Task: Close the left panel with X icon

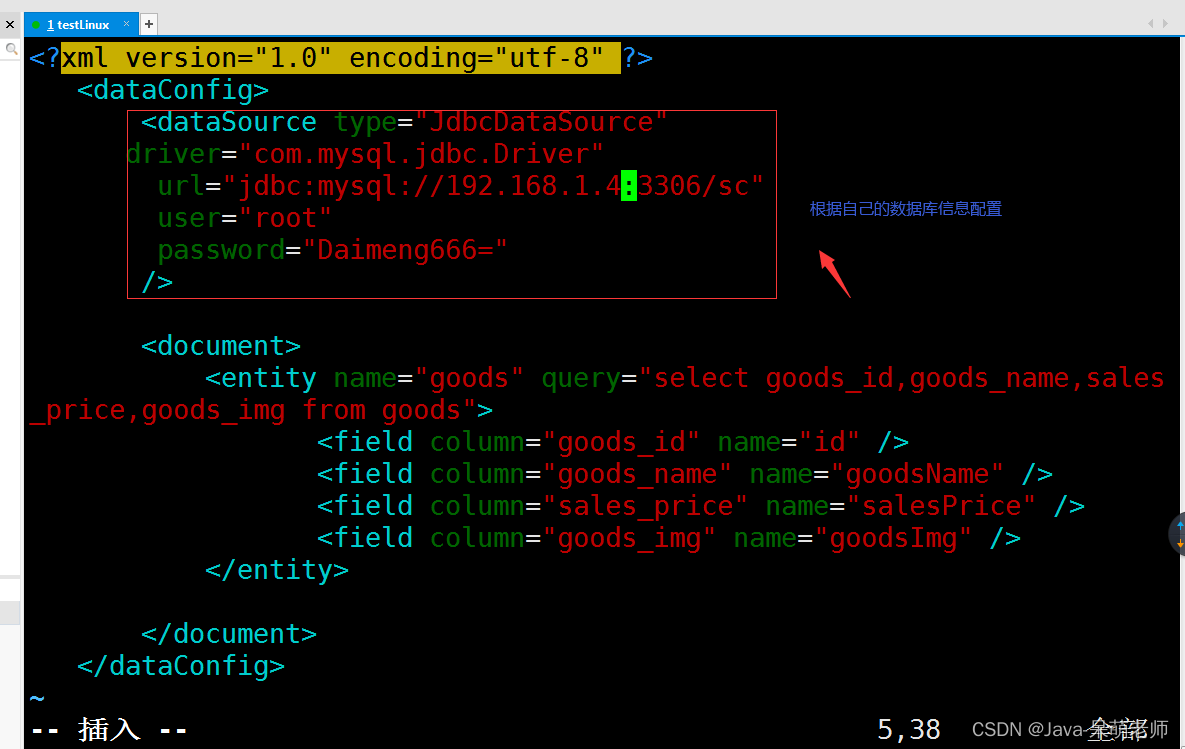Action: pyautogui.click(x=10, y=24)
